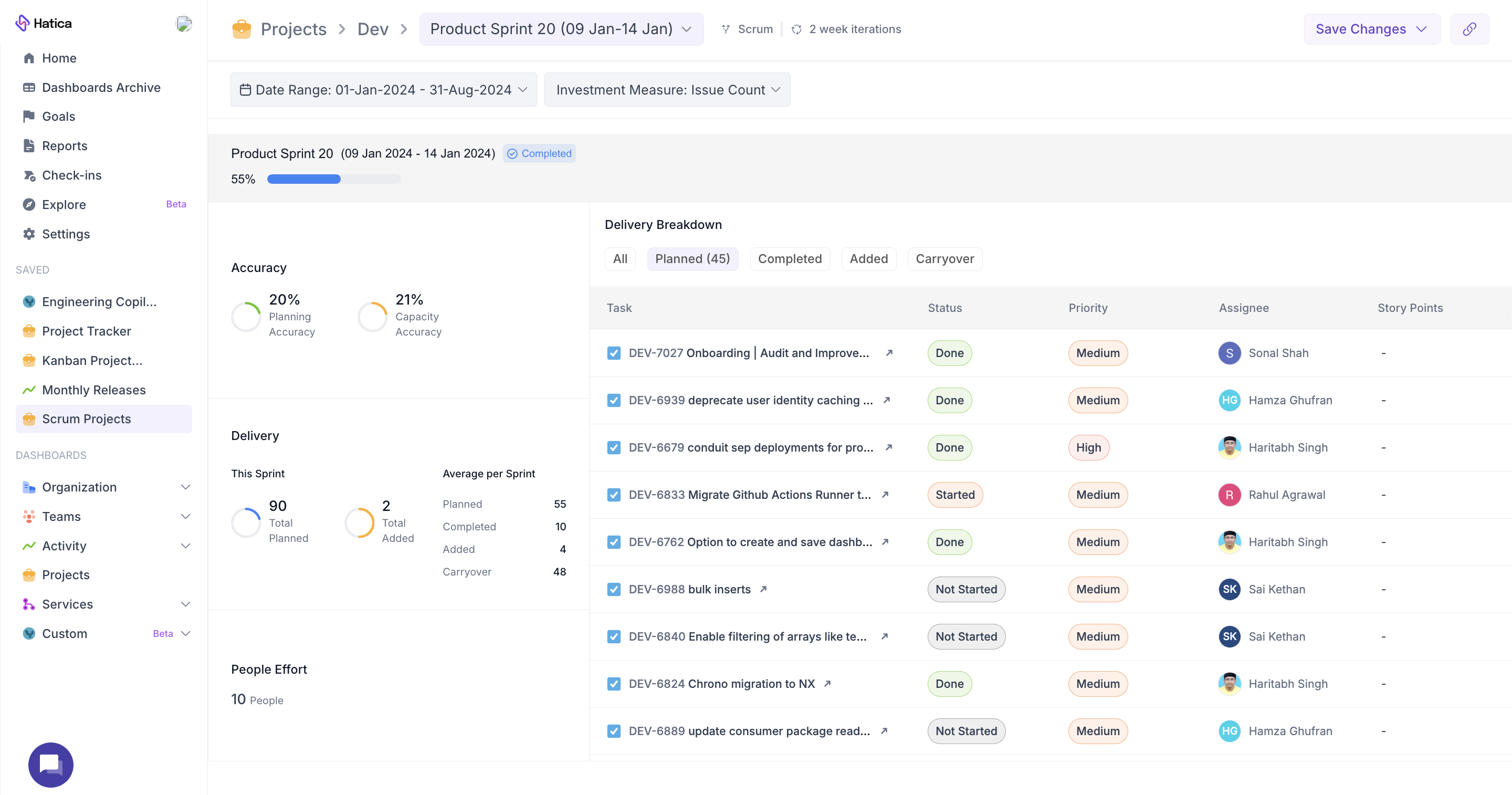Open Project Tracker briefcase icon

pos(29,331)
